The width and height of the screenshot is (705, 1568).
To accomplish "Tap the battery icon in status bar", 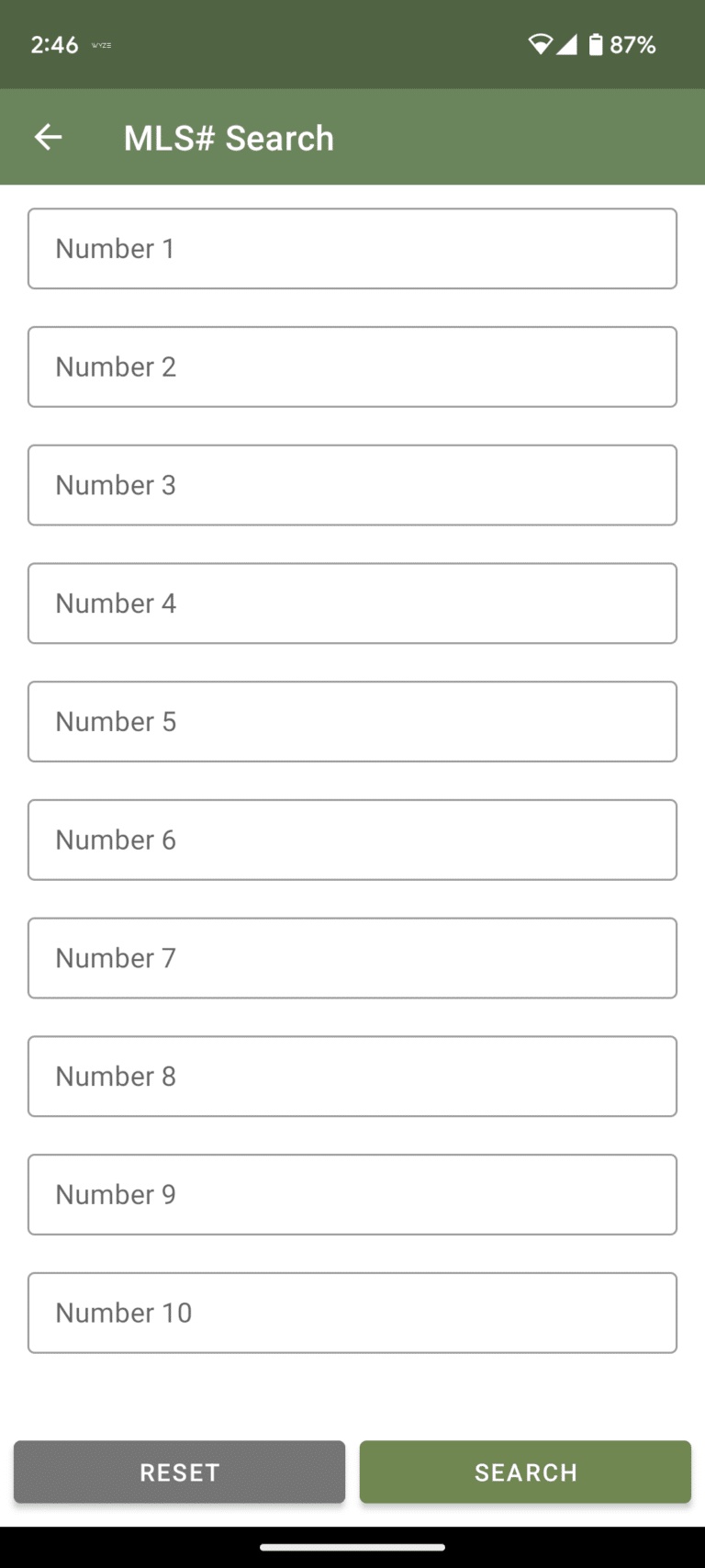I will [596, 44].
